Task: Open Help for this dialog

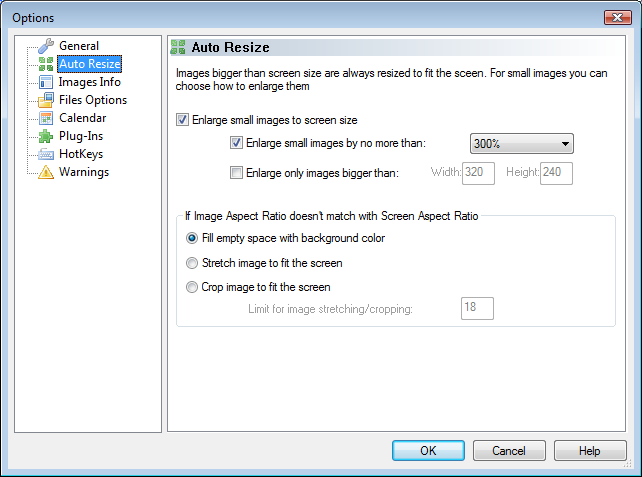Action: 590,451
